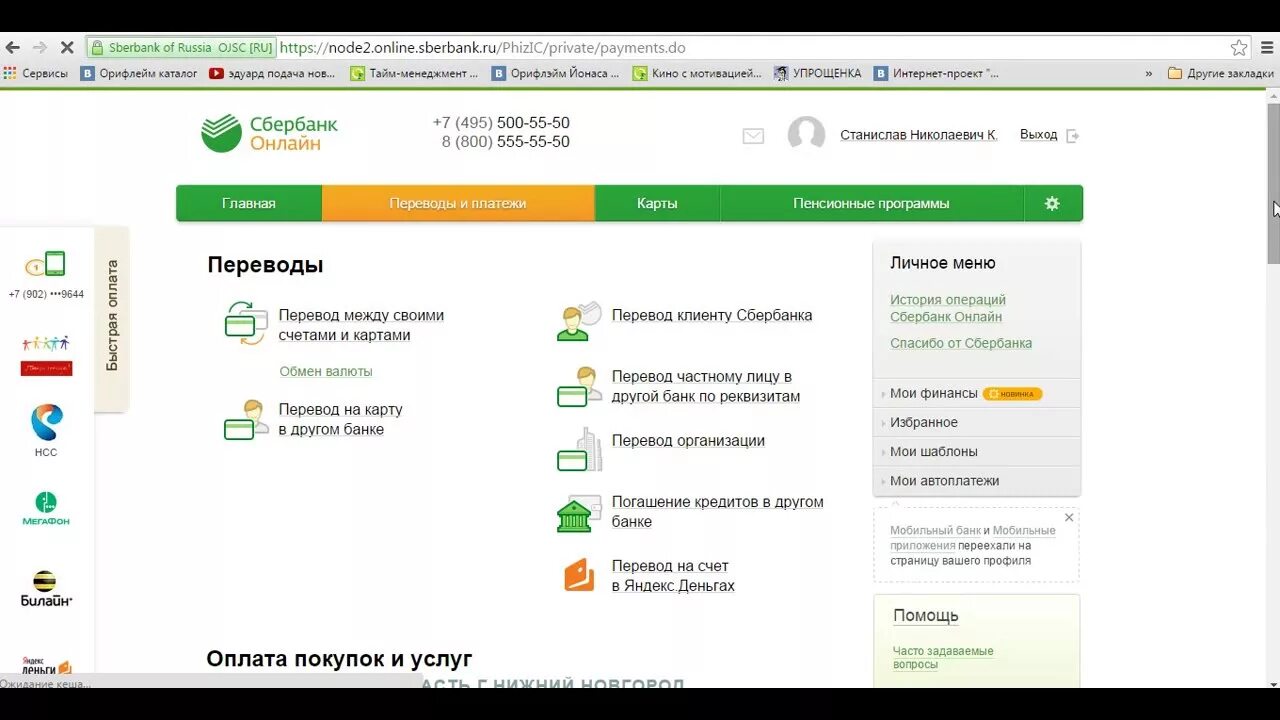
Task: Click the Помощь heading link
Action: (x=926, y=615)
